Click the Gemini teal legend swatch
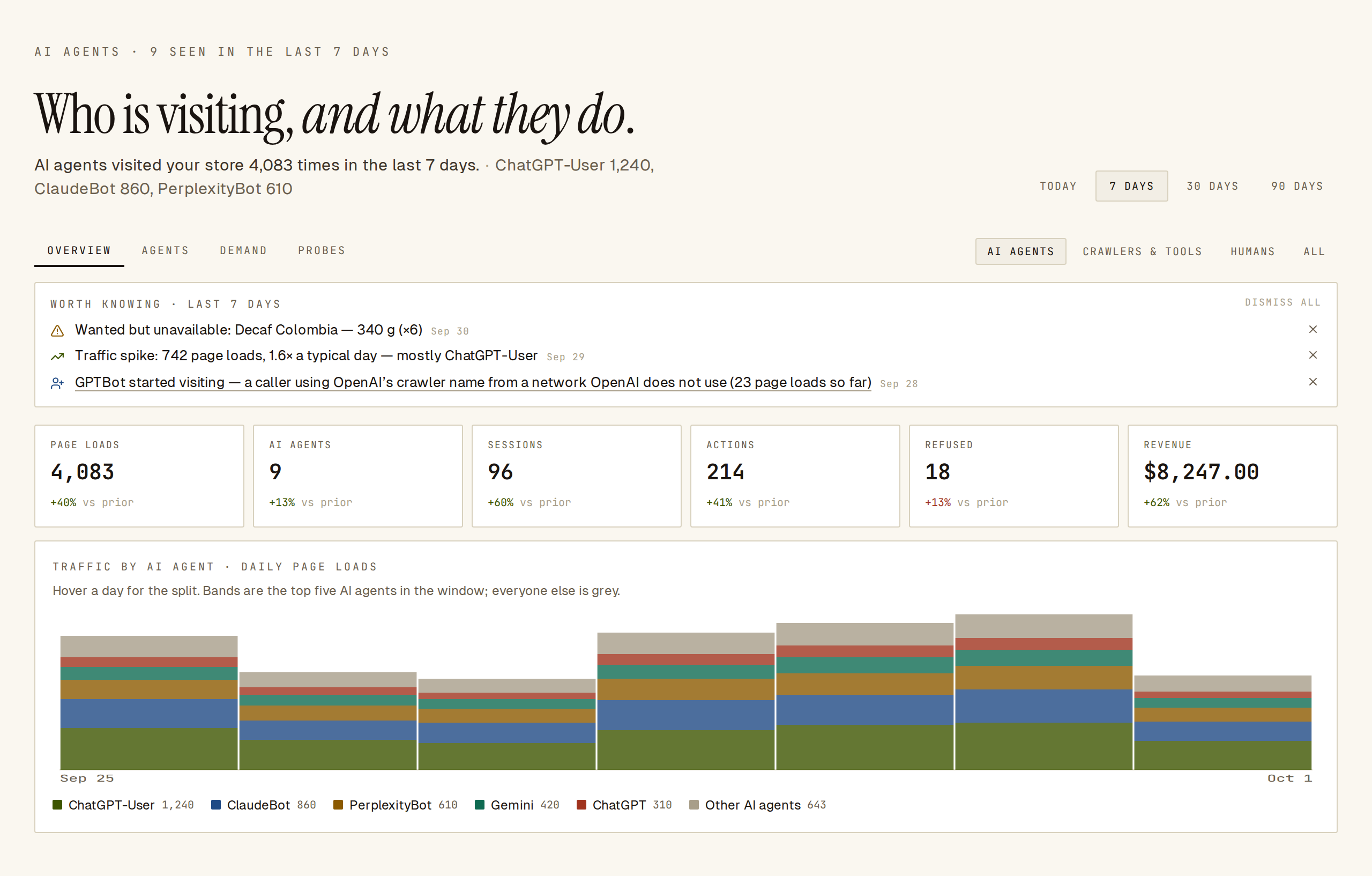 tap(479, 805)
